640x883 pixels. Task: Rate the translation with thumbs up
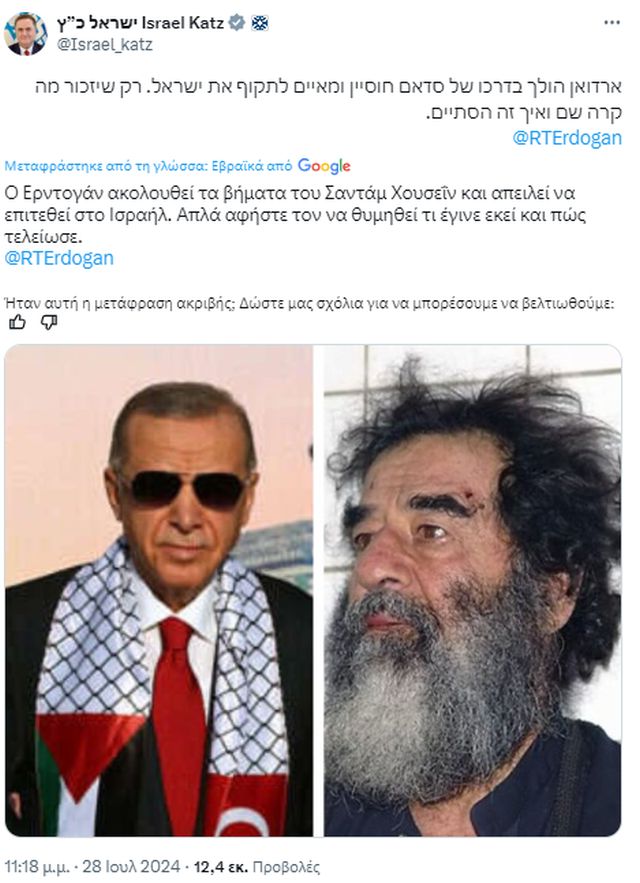[17, 322]
